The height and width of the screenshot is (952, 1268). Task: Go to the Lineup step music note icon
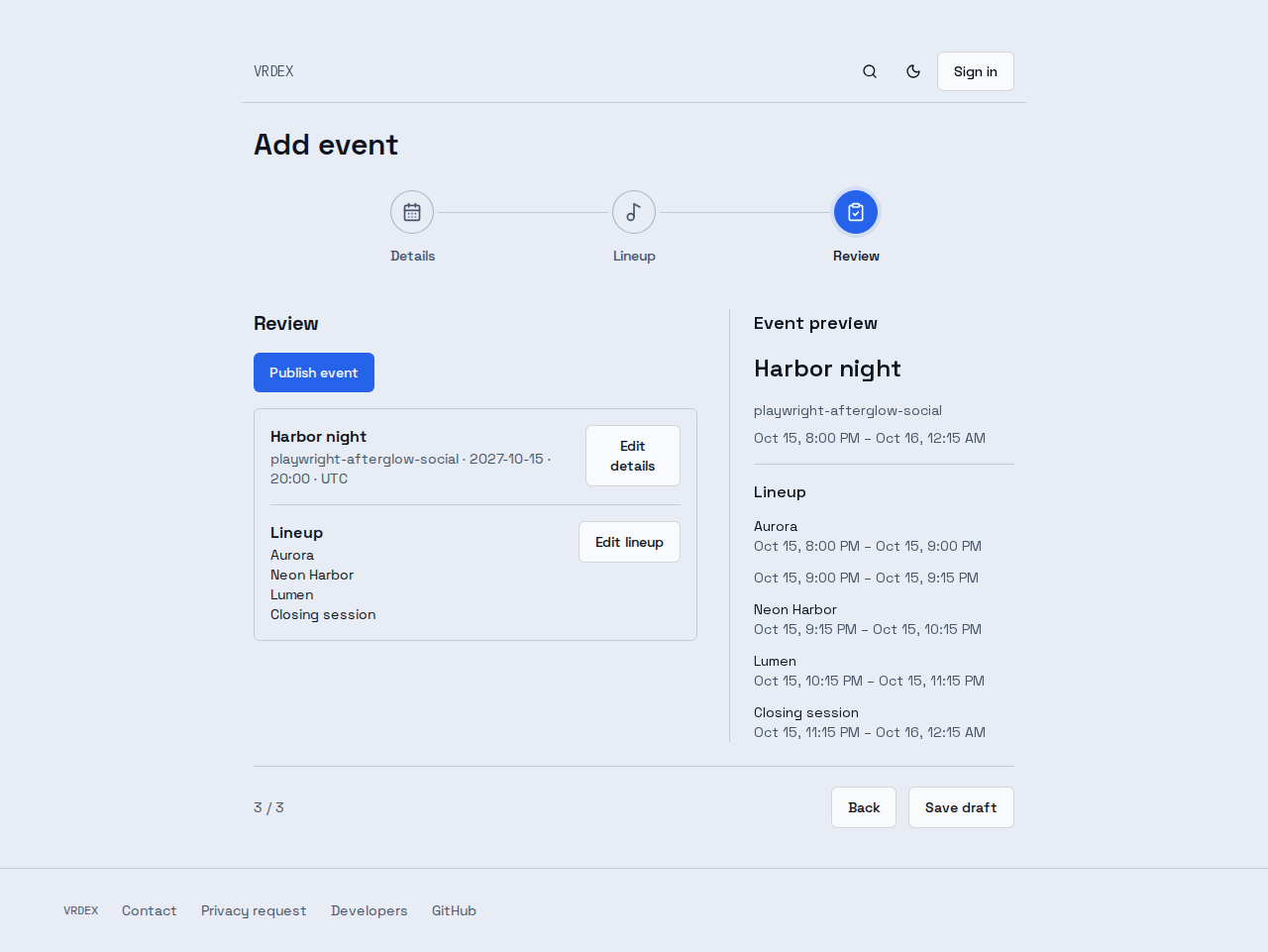(x=634, y=212)
